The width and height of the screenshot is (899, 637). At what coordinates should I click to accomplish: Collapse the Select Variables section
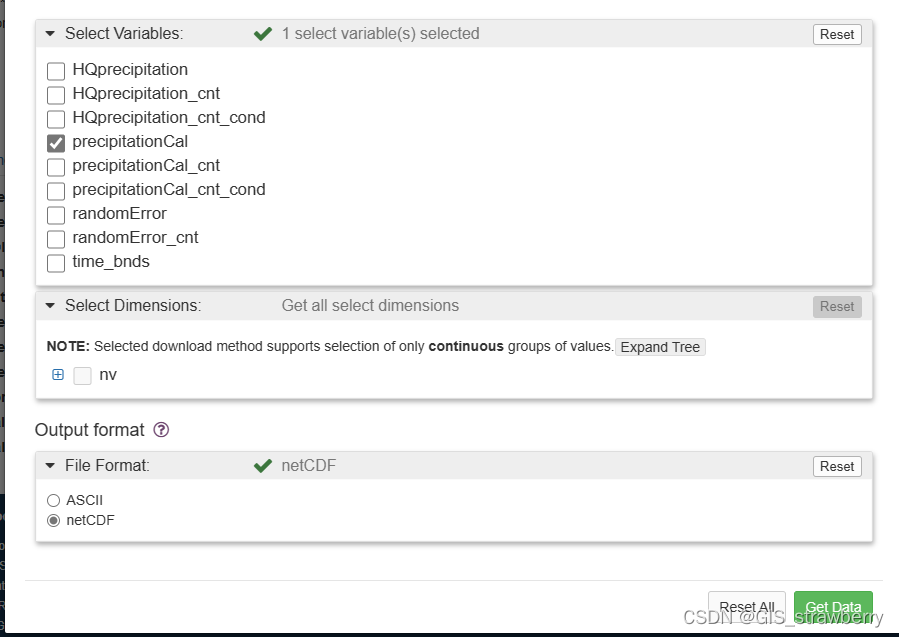click(x=51, y=34)
